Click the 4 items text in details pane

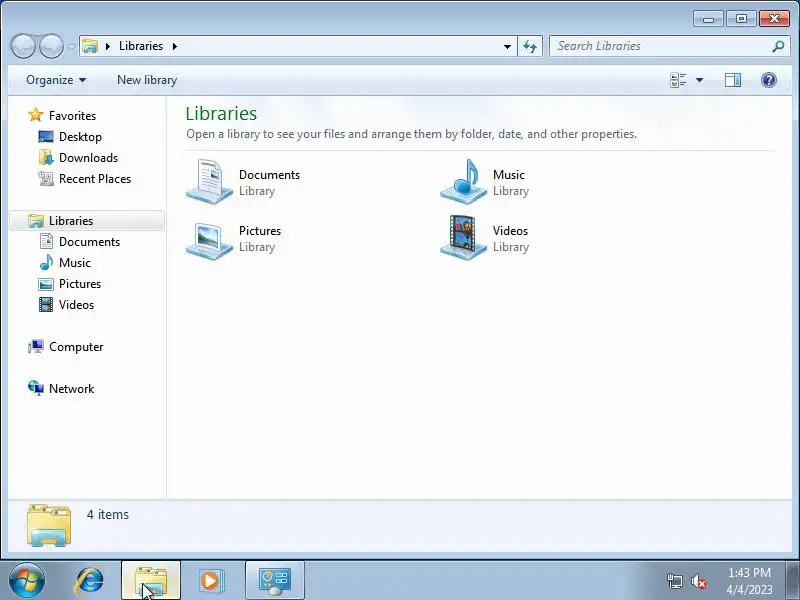[108, 514]
